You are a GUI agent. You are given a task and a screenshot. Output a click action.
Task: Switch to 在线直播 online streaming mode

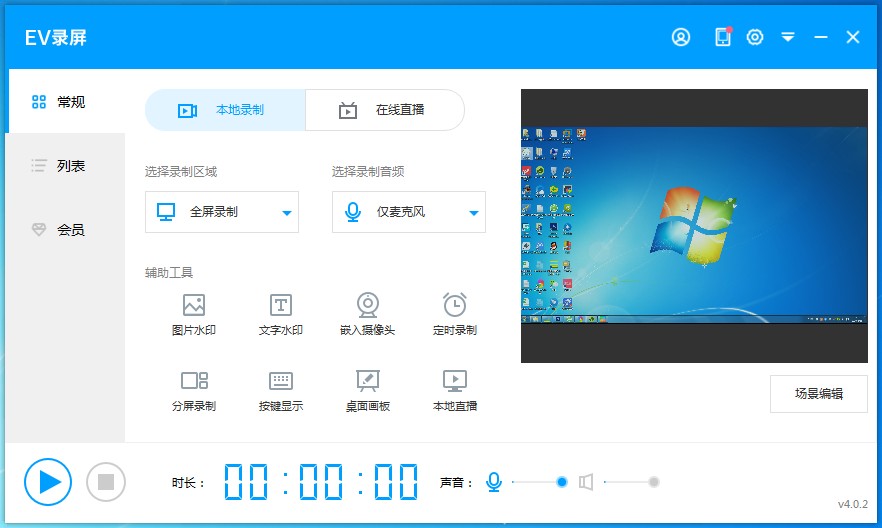pyautogui.click(x=385, y=110)
